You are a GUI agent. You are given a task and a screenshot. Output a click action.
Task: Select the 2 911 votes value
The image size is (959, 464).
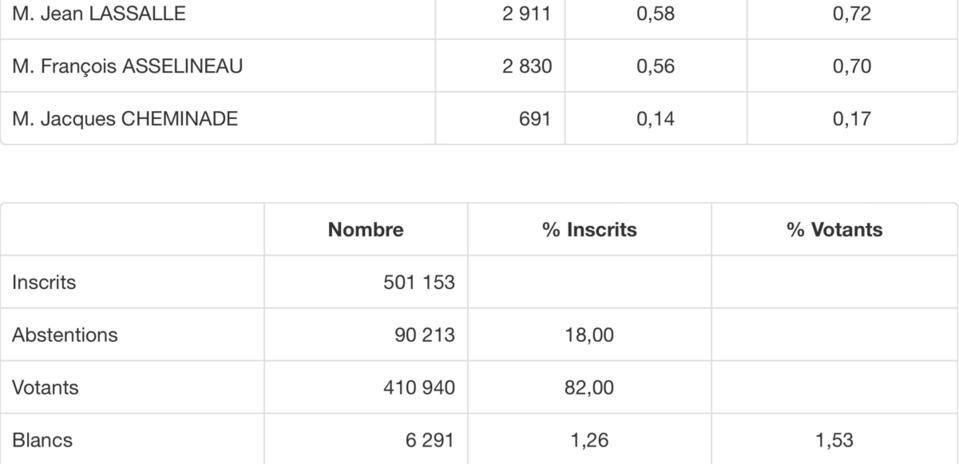[x=526, y=14]
